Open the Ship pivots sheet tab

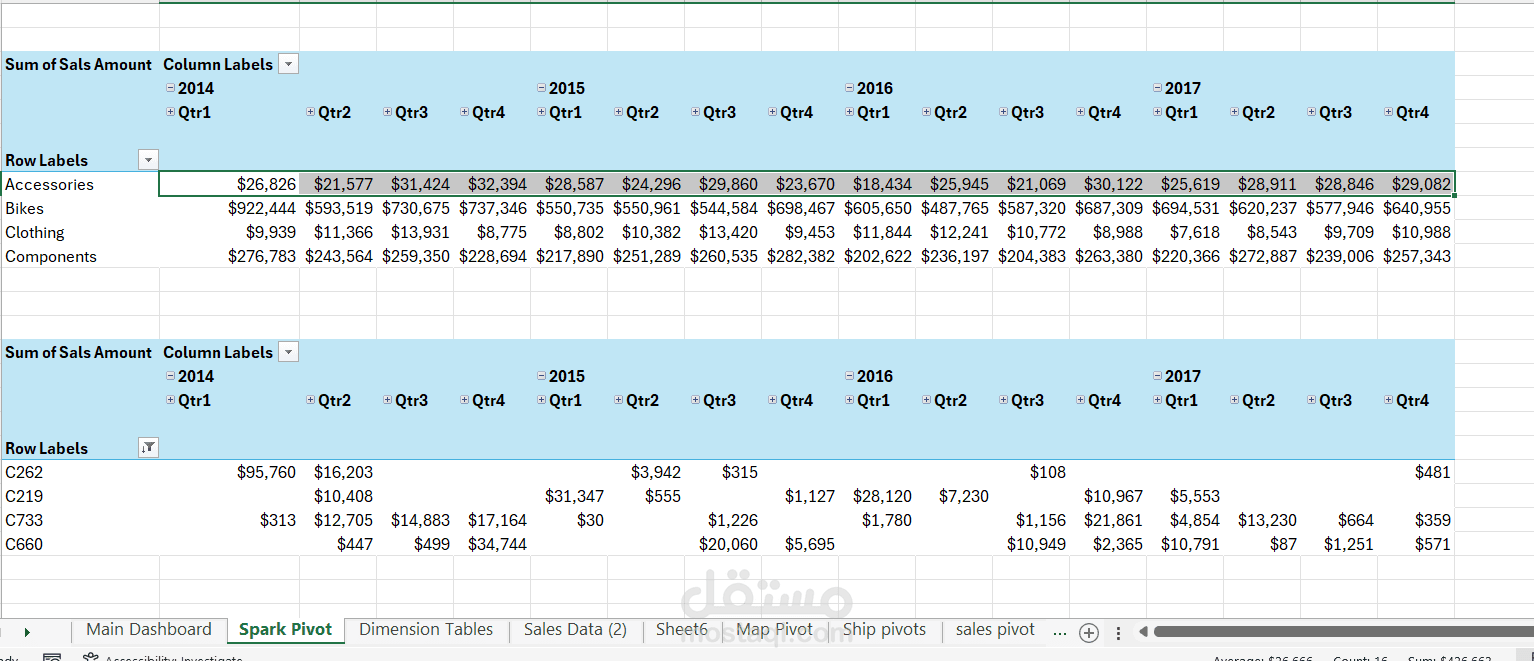pos(884,630)
